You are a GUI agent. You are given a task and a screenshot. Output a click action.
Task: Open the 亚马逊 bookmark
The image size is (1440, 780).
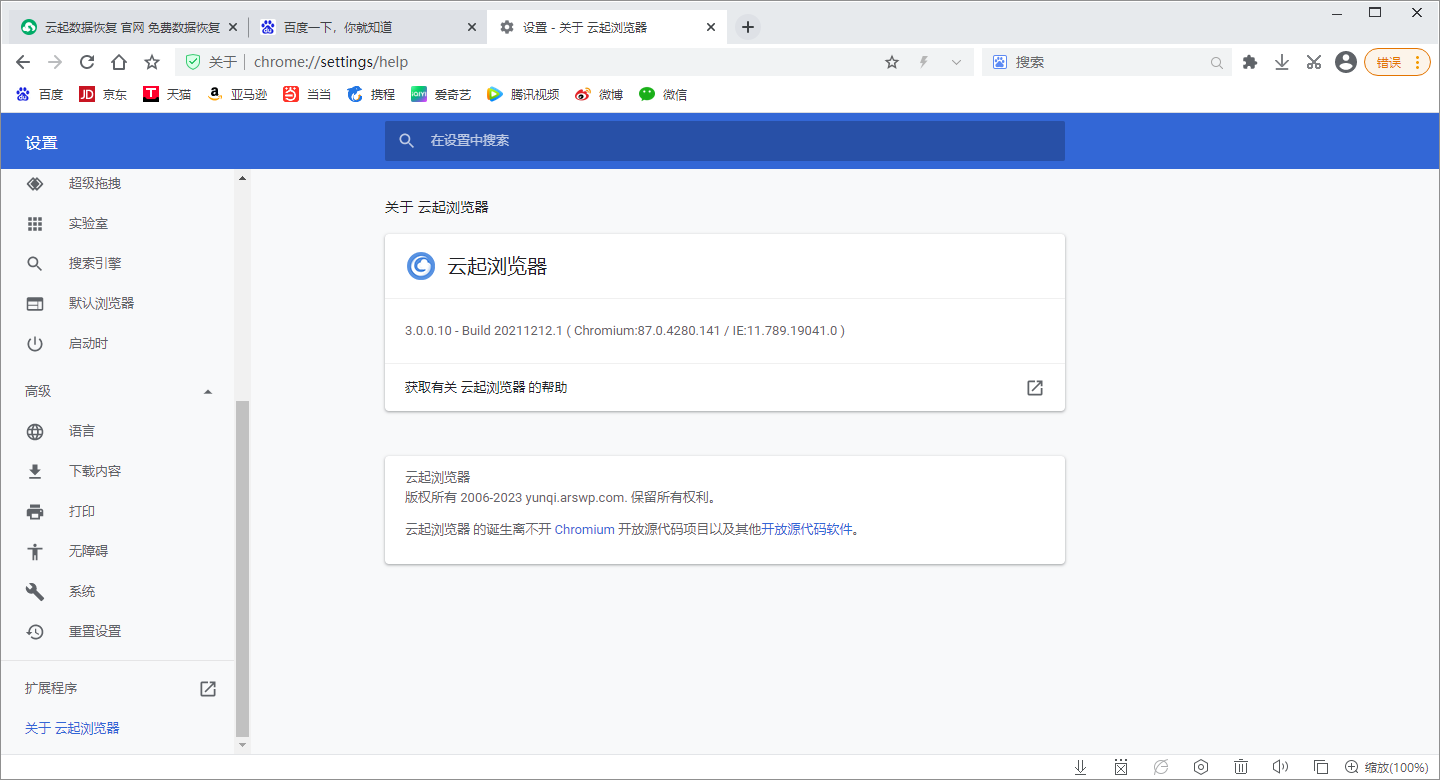pos(238,94)
